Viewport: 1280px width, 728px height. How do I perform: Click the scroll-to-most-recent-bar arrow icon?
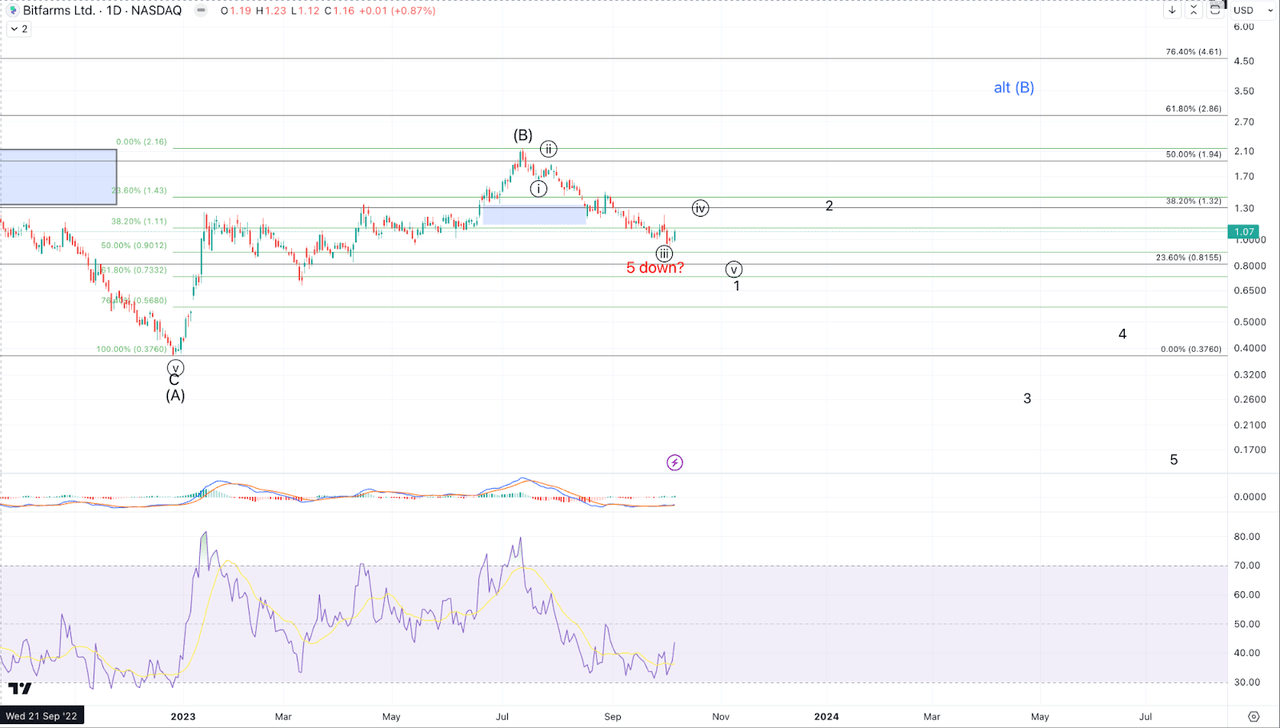tap(1172, 10)
